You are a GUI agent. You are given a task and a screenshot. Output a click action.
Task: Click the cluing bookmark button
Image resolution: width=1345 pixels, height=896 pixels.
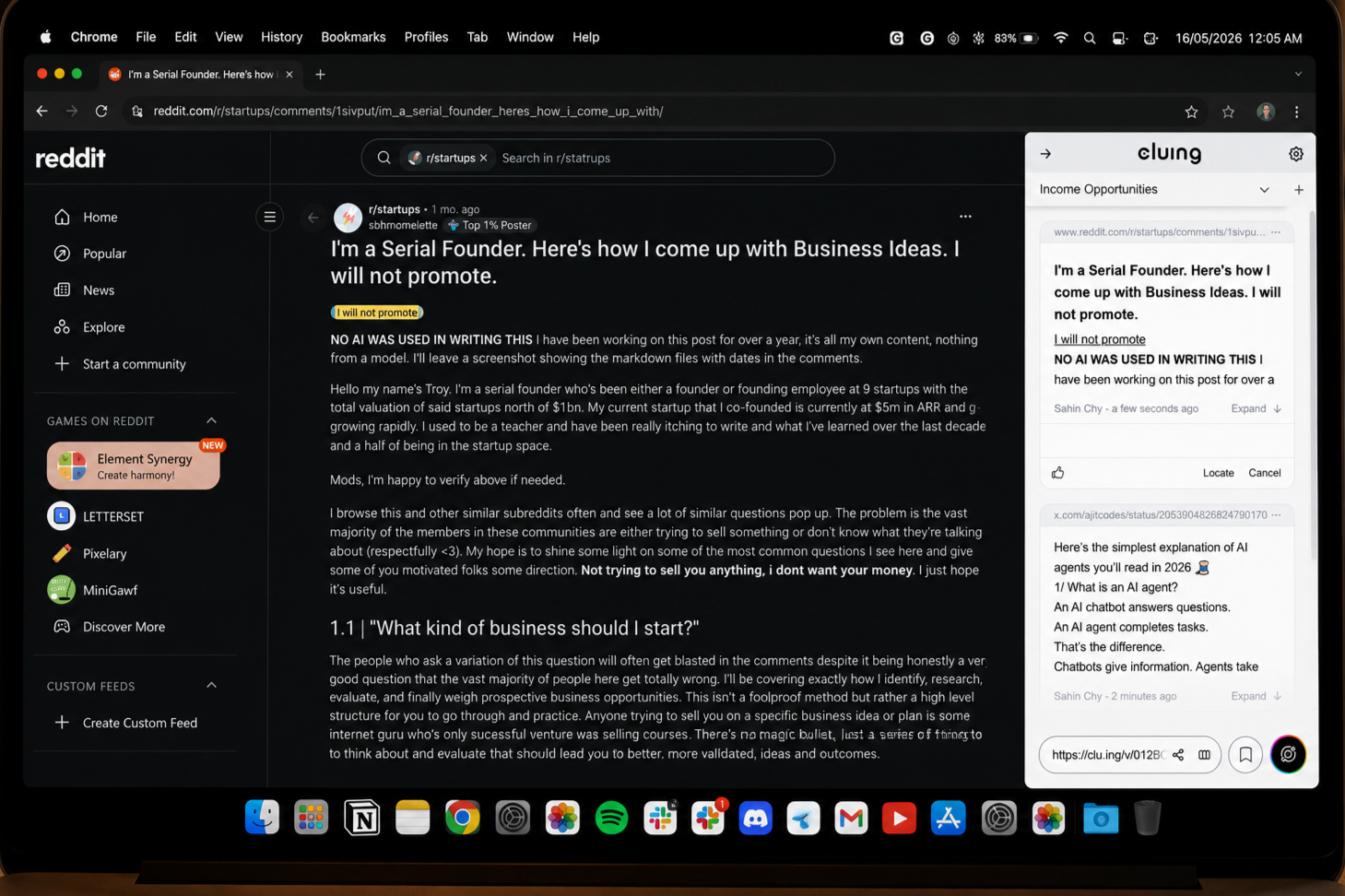coord(1245,755)
